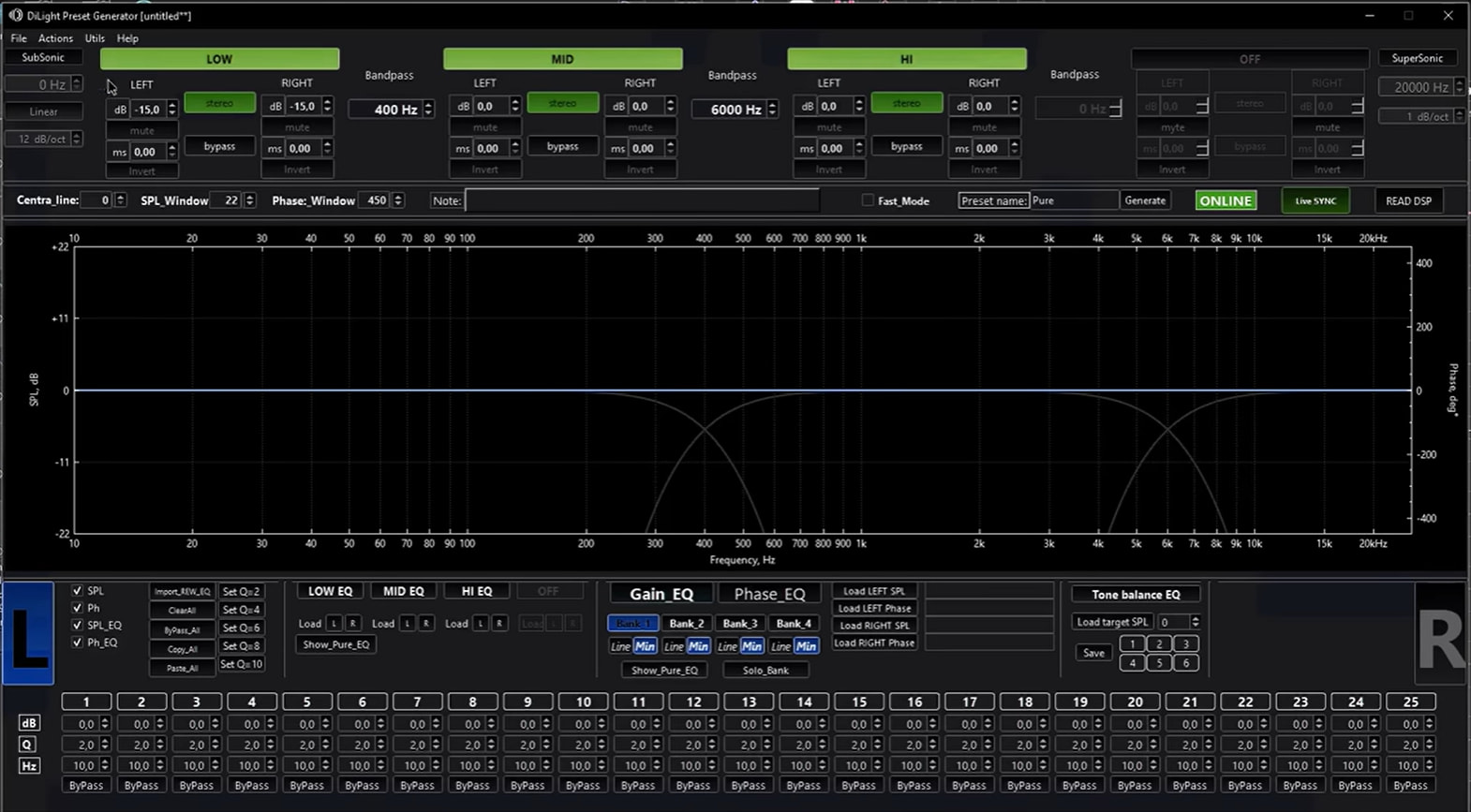Toggle the SPL curve checkbox

77,591
